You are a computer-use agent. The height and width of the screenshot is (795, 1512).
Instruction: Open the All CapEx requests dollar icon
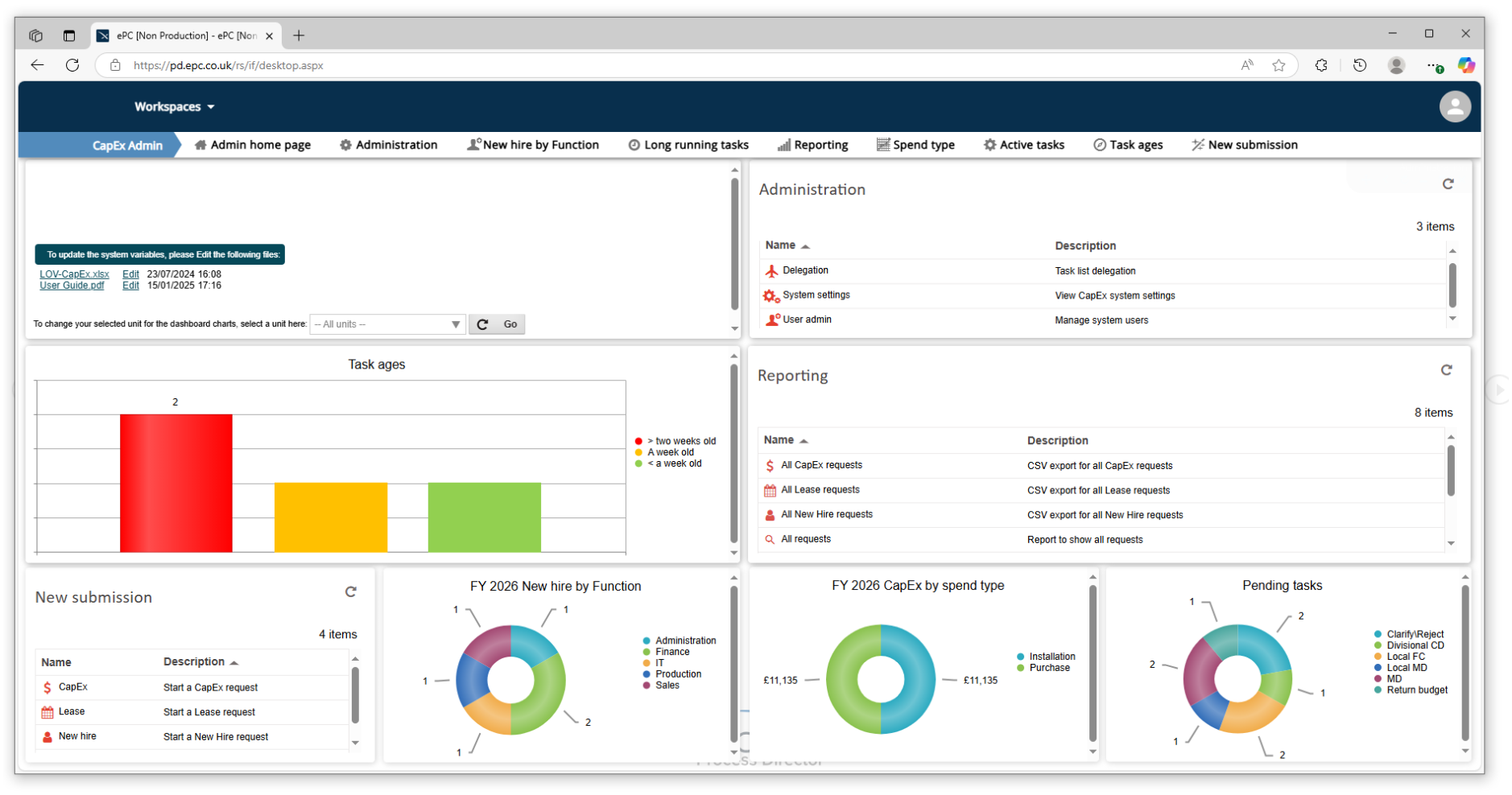[x=769, y=465]
